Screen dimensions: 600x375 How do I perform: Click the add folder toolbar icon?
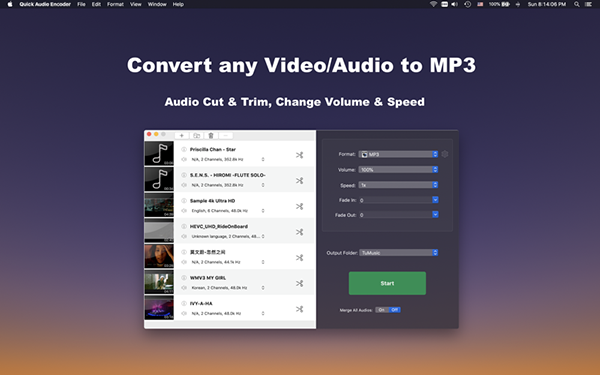coord(196,135)
